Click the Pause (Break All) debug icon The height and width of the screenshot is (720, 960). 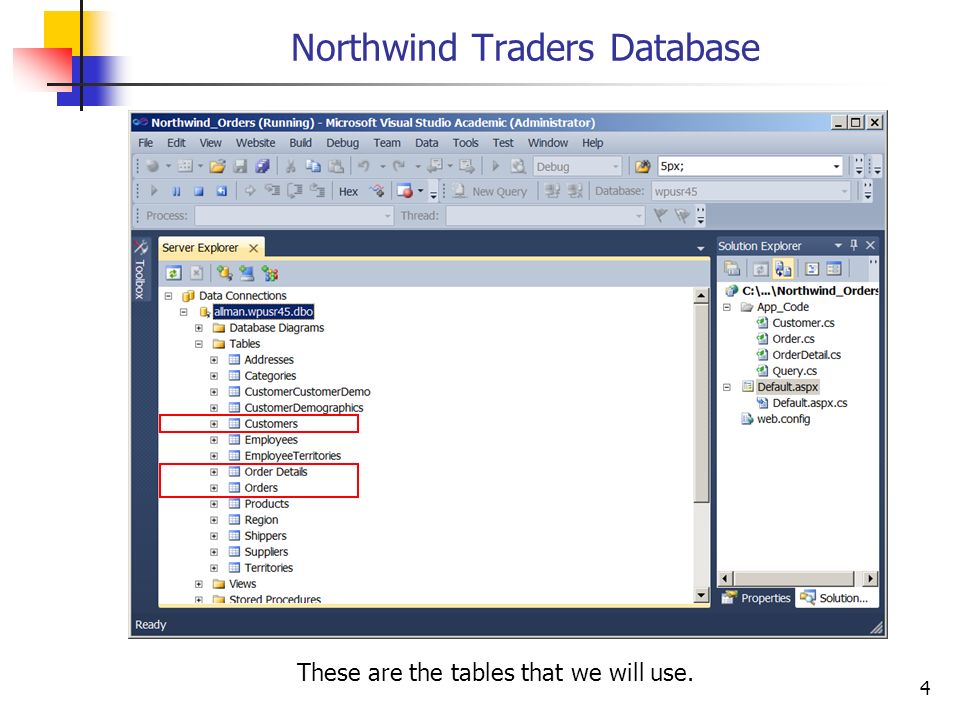(x=176, y=192)
